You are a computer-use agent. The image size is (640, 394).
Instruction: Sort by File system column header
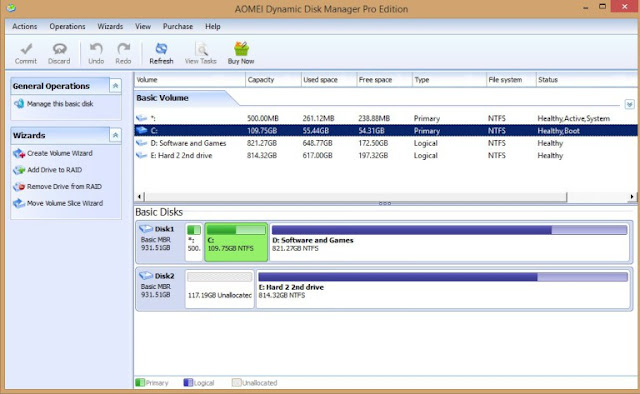click(511, 80)
